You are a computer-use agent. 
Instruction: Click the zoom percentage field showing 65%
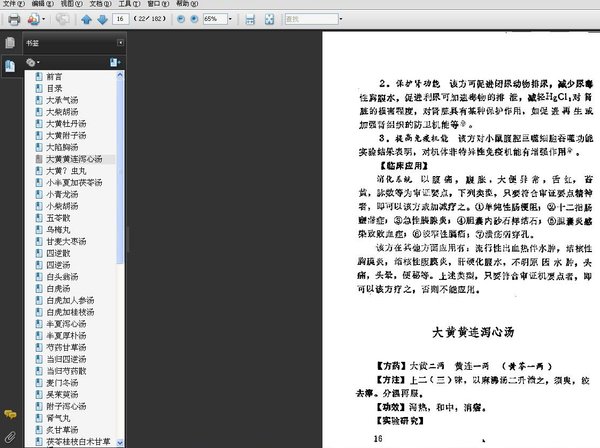[215, 19]
